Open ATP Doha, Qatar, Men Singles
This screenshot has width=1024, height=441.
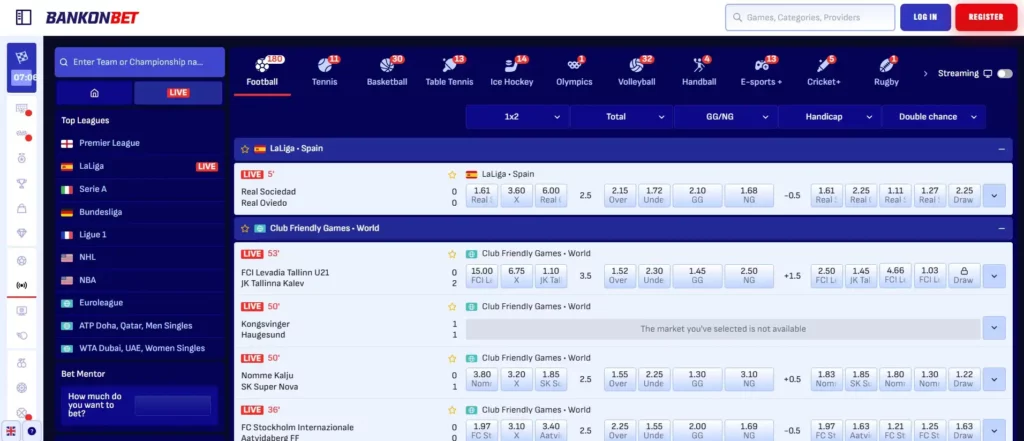[x=140, y=326]
